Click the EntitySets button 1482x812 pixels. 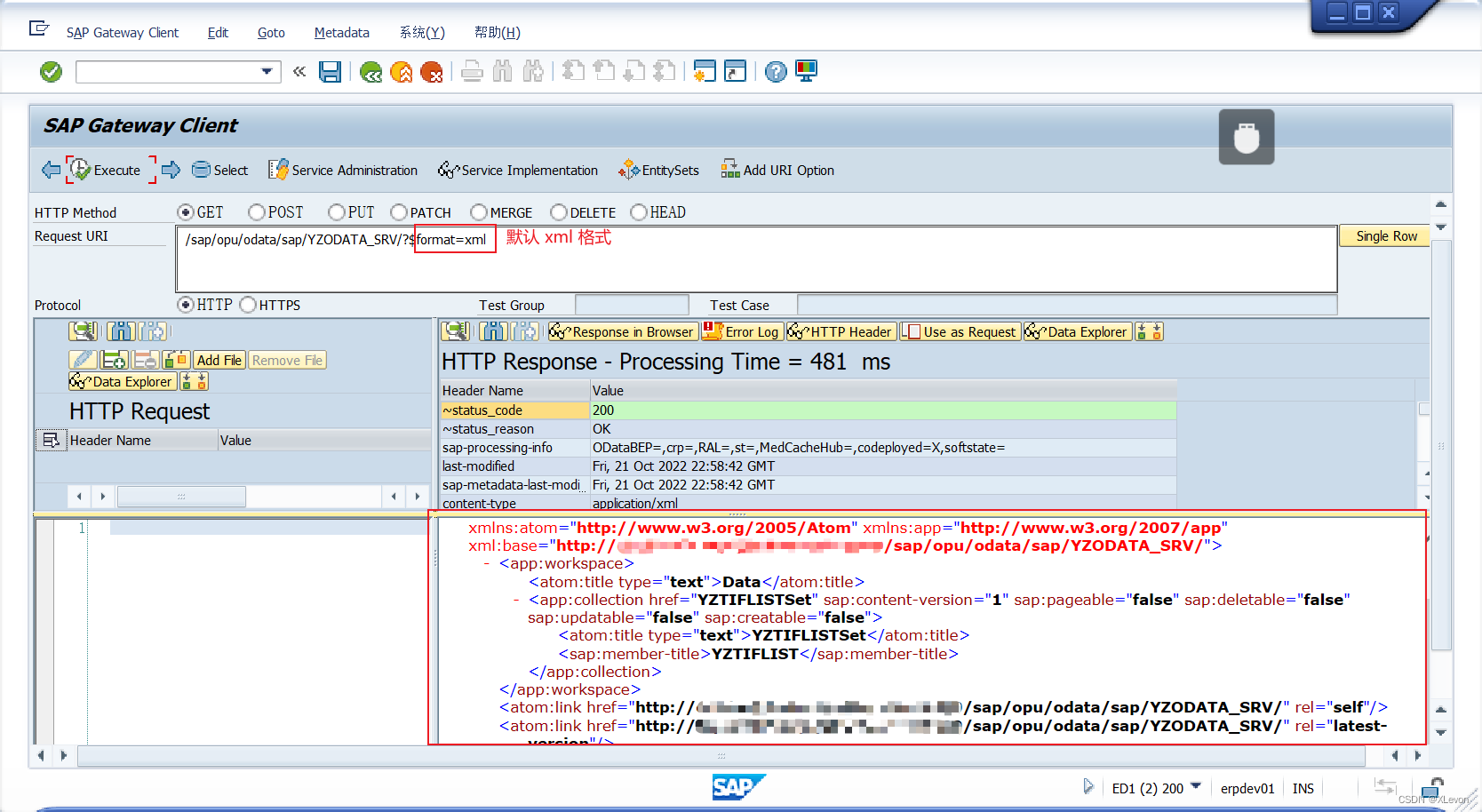tap(659, 170)
